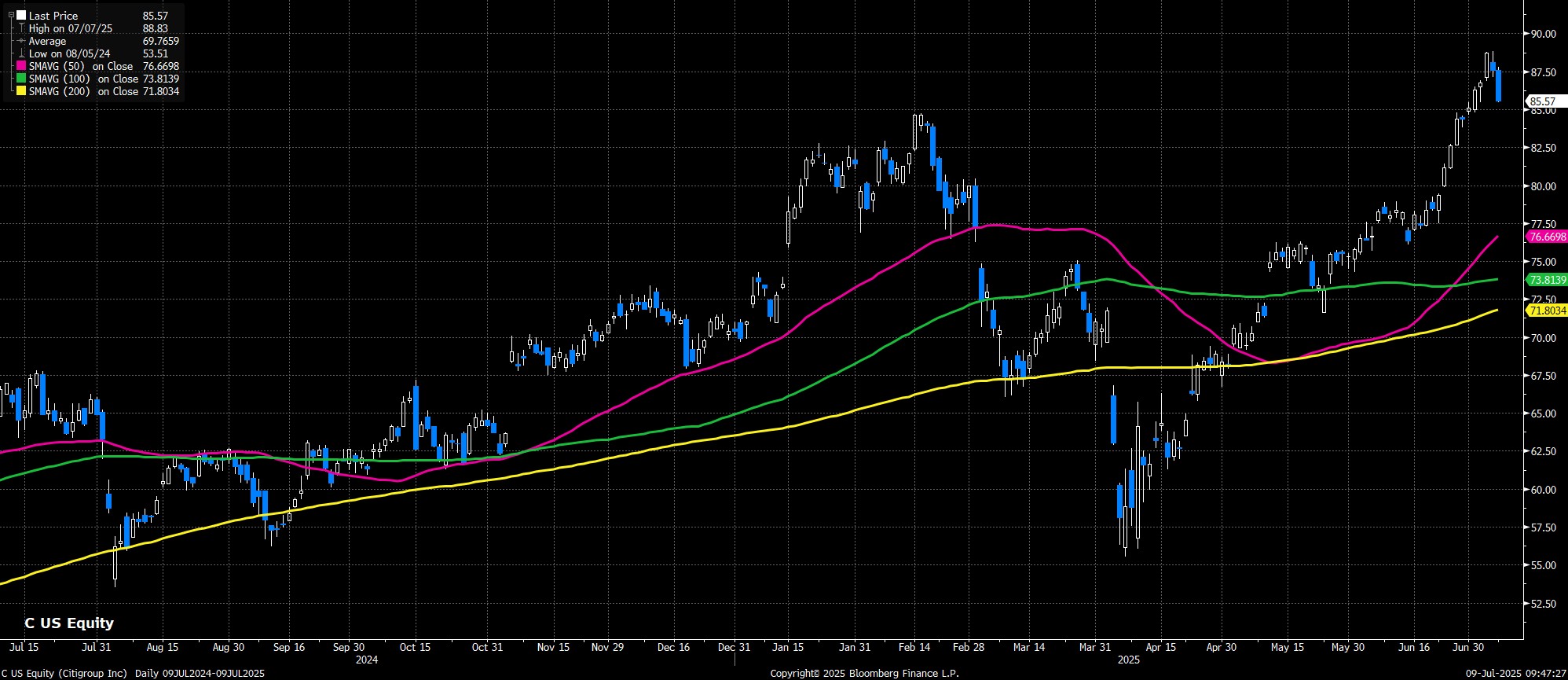The height and width of the screenshot is (680, 1568).
Task: Click the legend value 69.7659
Action: pos(161,41)
